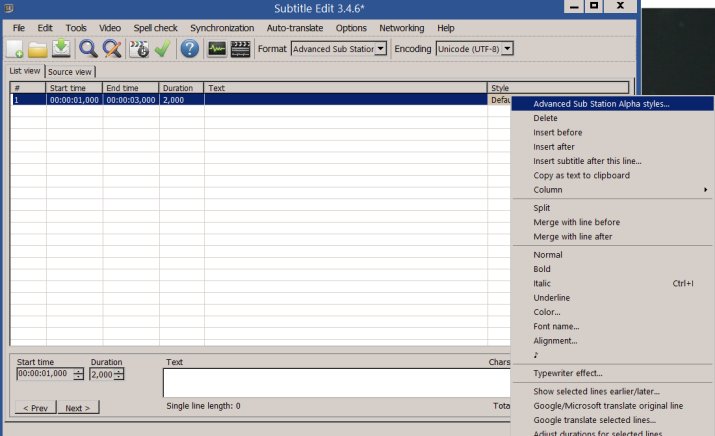Adjust the Duration spinner arrows
The image size is (715, 436).
tap(119, 374)
